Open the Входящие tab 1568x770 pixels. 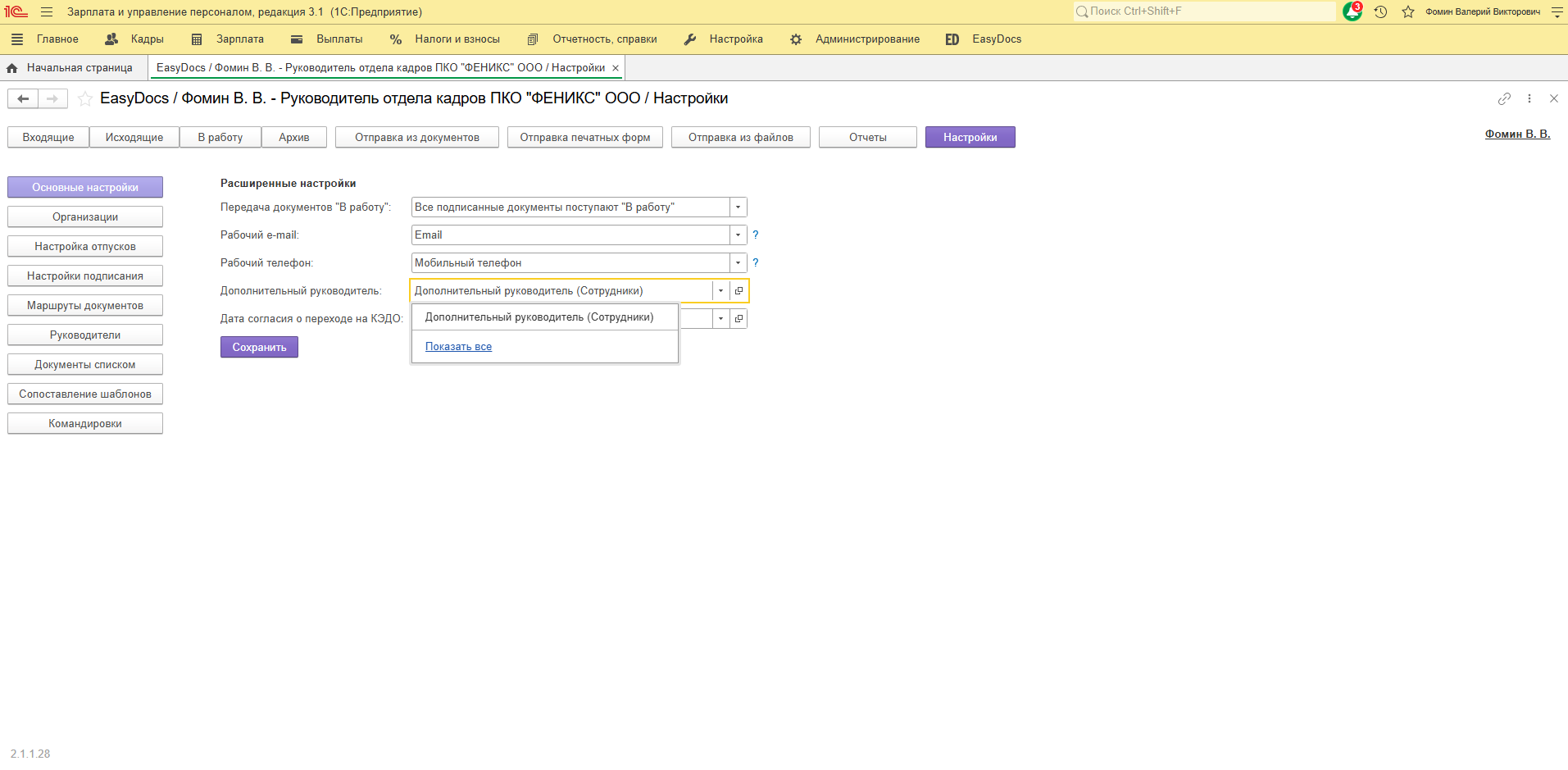coord(48,137)
